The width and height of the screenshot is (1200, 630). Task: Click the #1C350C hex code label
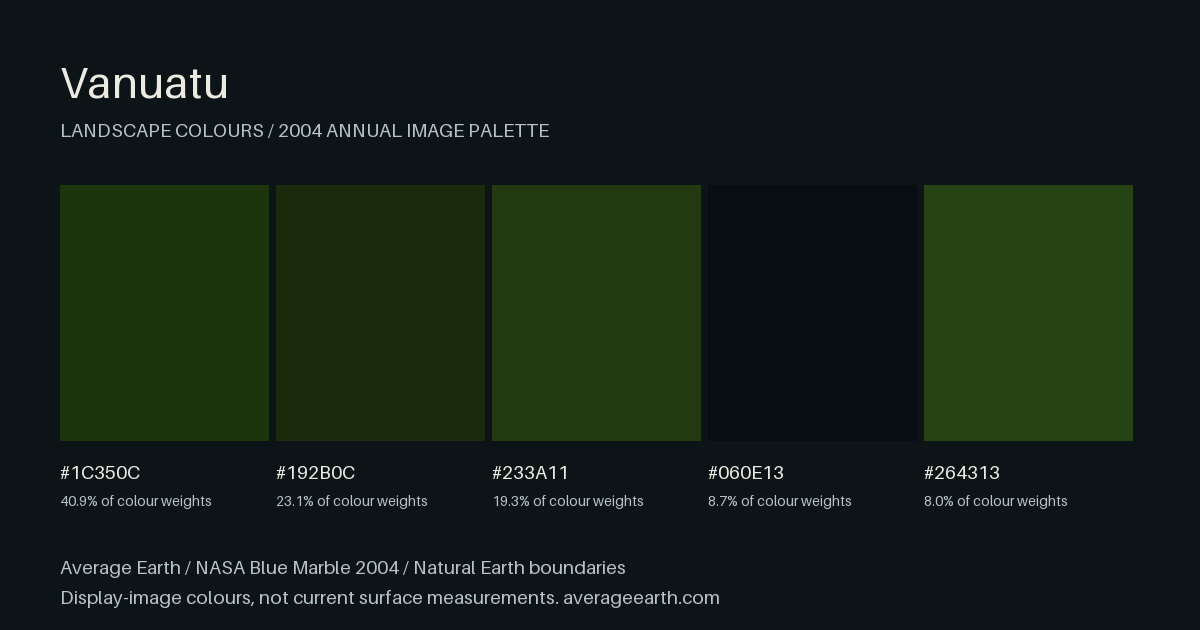tap(100, 473)
